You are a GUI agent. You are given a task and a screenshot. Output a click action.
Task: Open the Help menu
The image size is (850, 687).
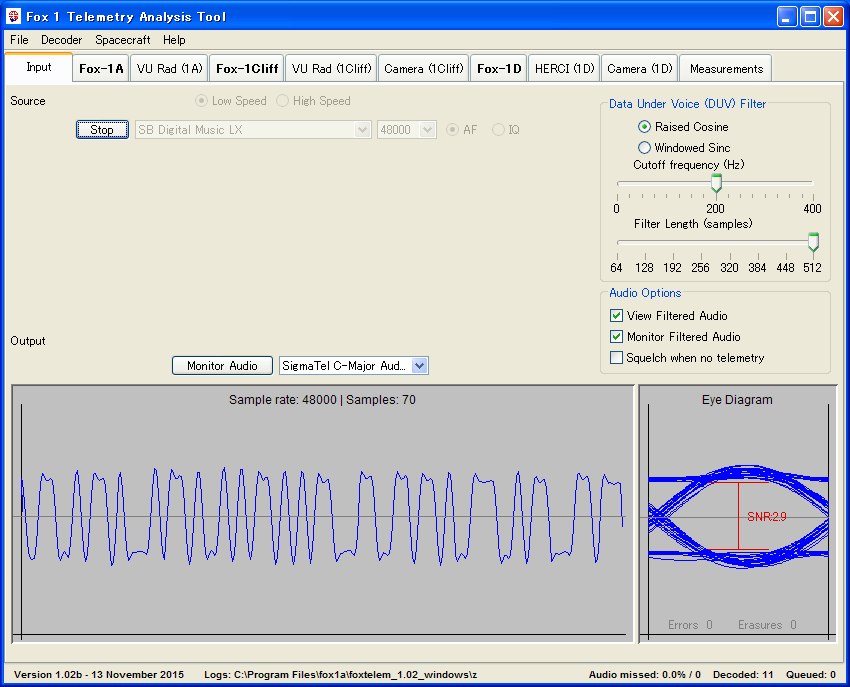click(174, 40)
